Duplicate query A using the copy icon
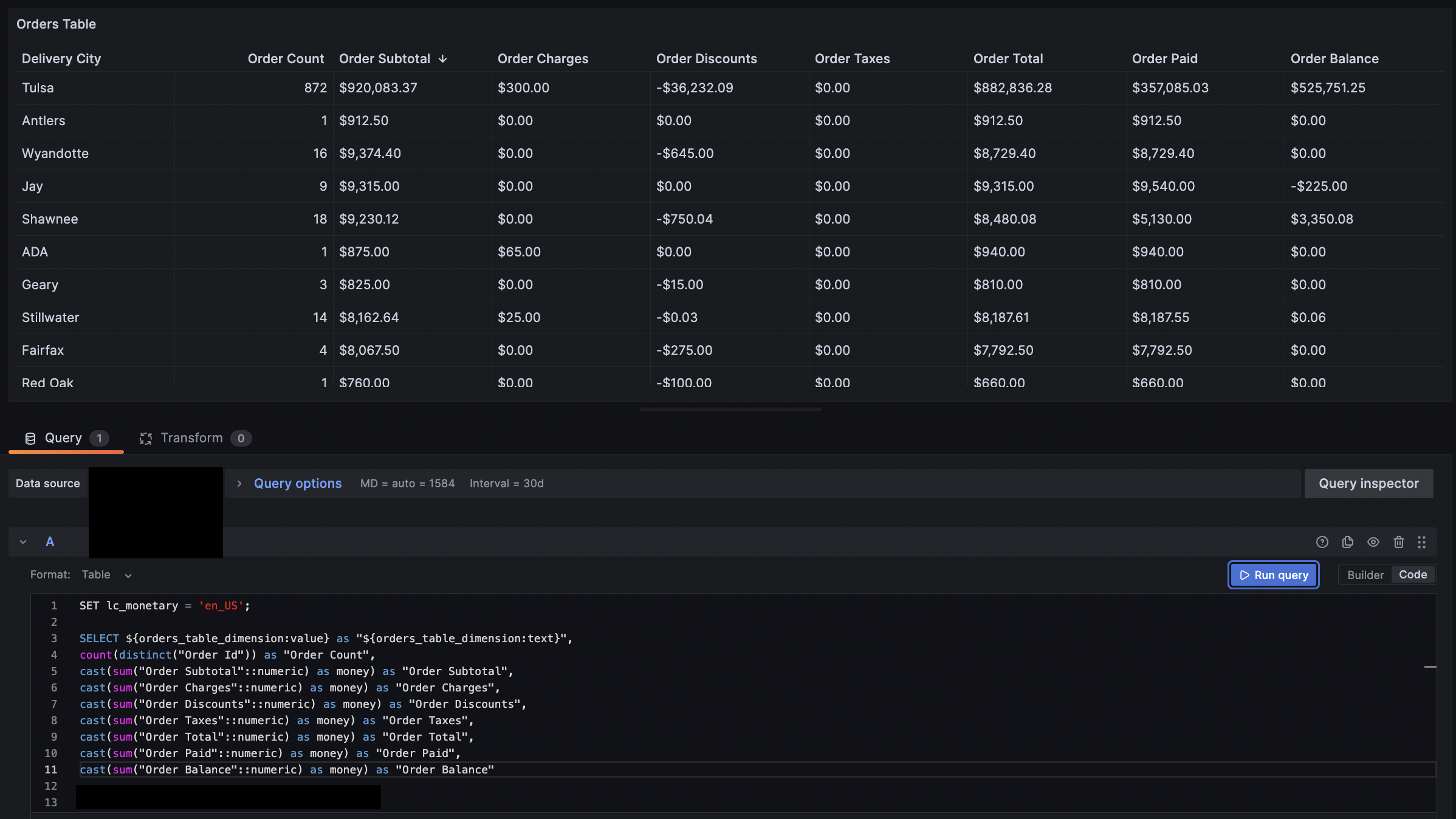Image resolution: width=1456 pixels, height=819 pixels. pyautogui.click(x=1348, y=542)
